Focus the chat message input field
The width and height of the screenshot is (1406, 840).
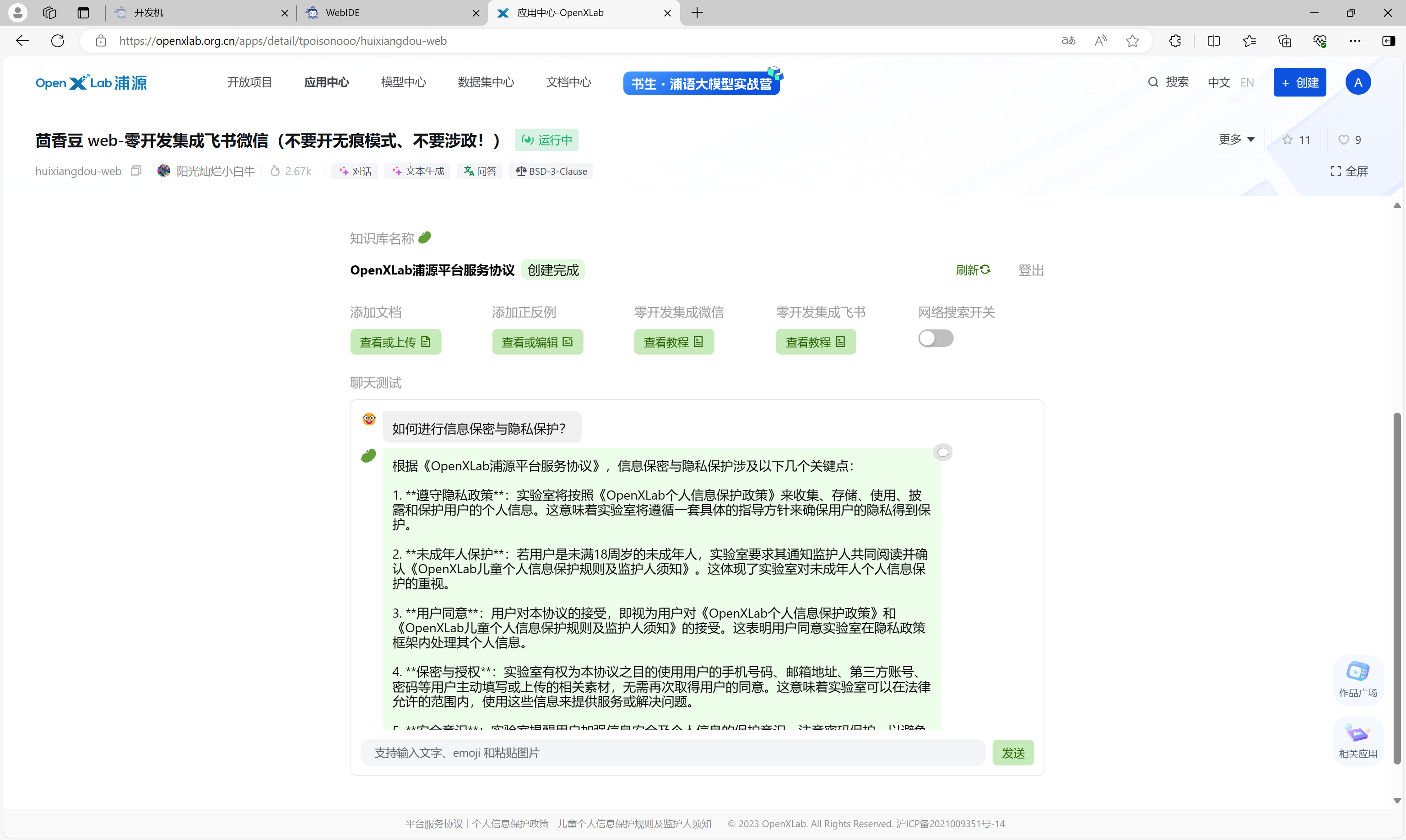[673, 753]
